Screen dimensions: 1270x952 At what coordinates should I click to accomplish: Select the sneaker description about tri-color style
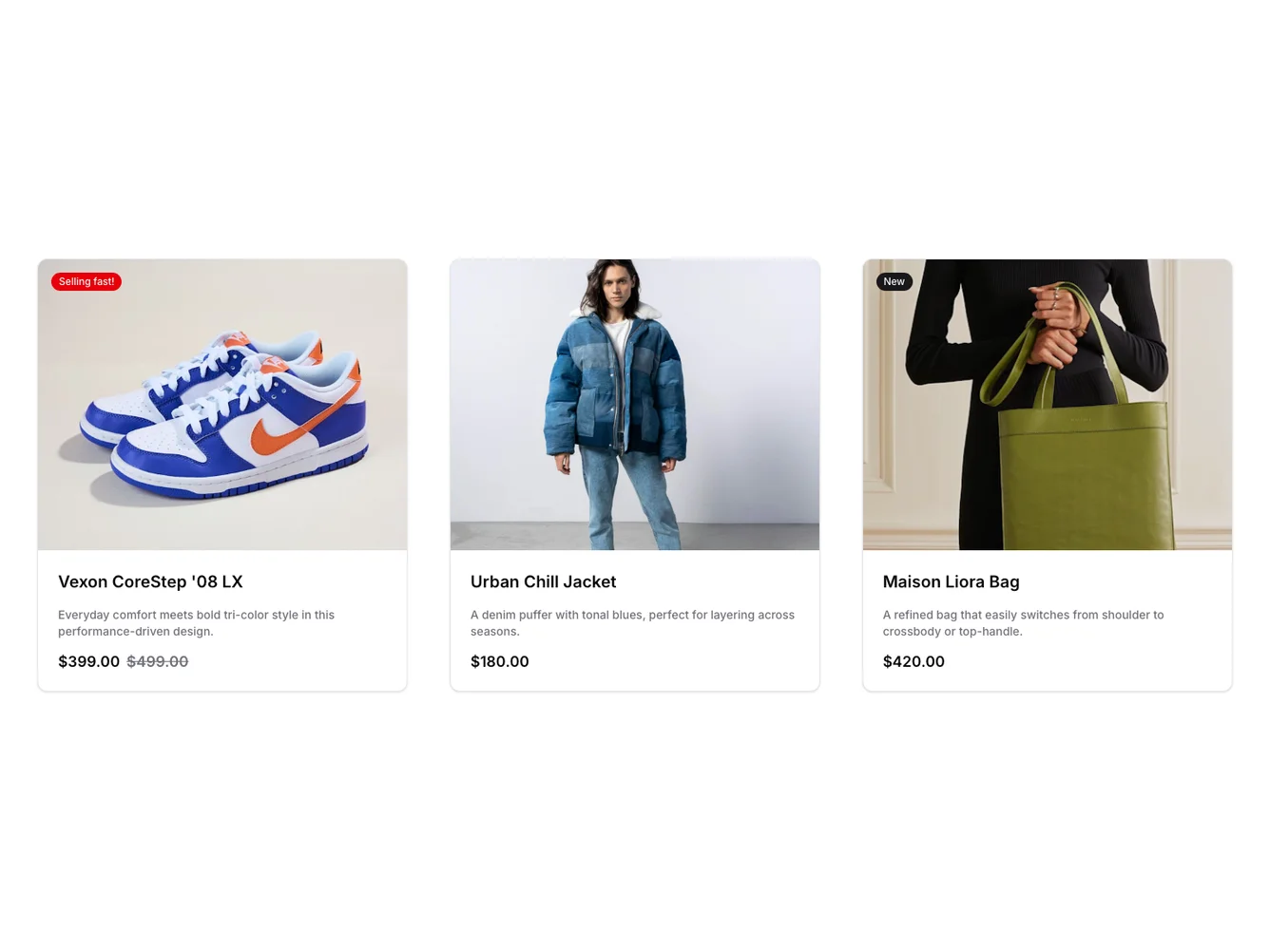[x=196, y=622]
